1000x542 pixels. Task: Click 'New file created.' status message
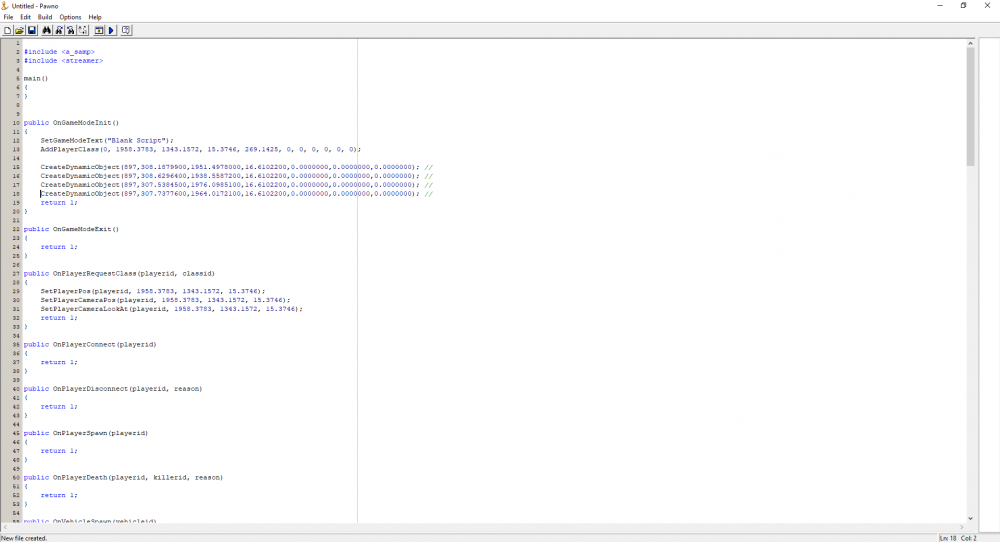point(24,538)
